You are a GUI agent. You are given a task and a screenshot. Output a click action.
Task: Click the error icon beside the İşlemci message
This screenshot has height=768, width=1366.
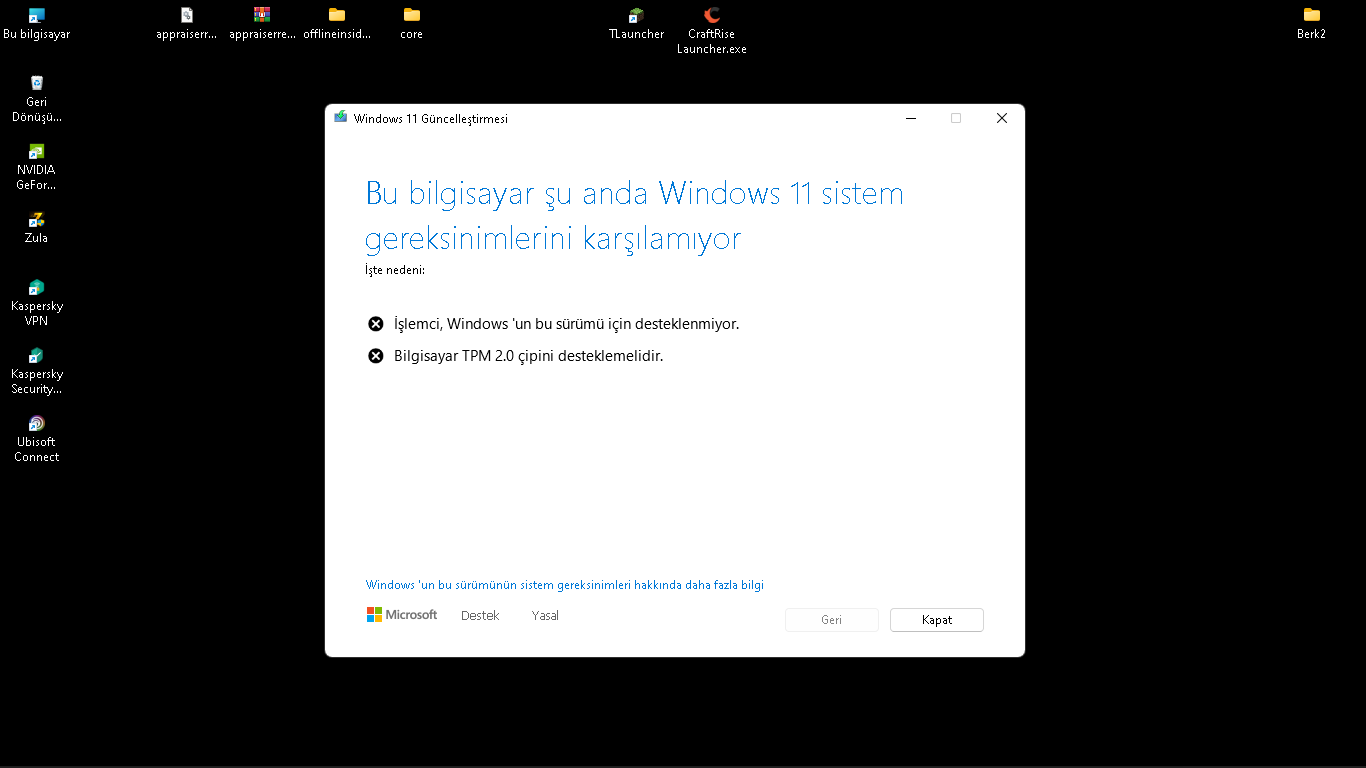(376, 324)
